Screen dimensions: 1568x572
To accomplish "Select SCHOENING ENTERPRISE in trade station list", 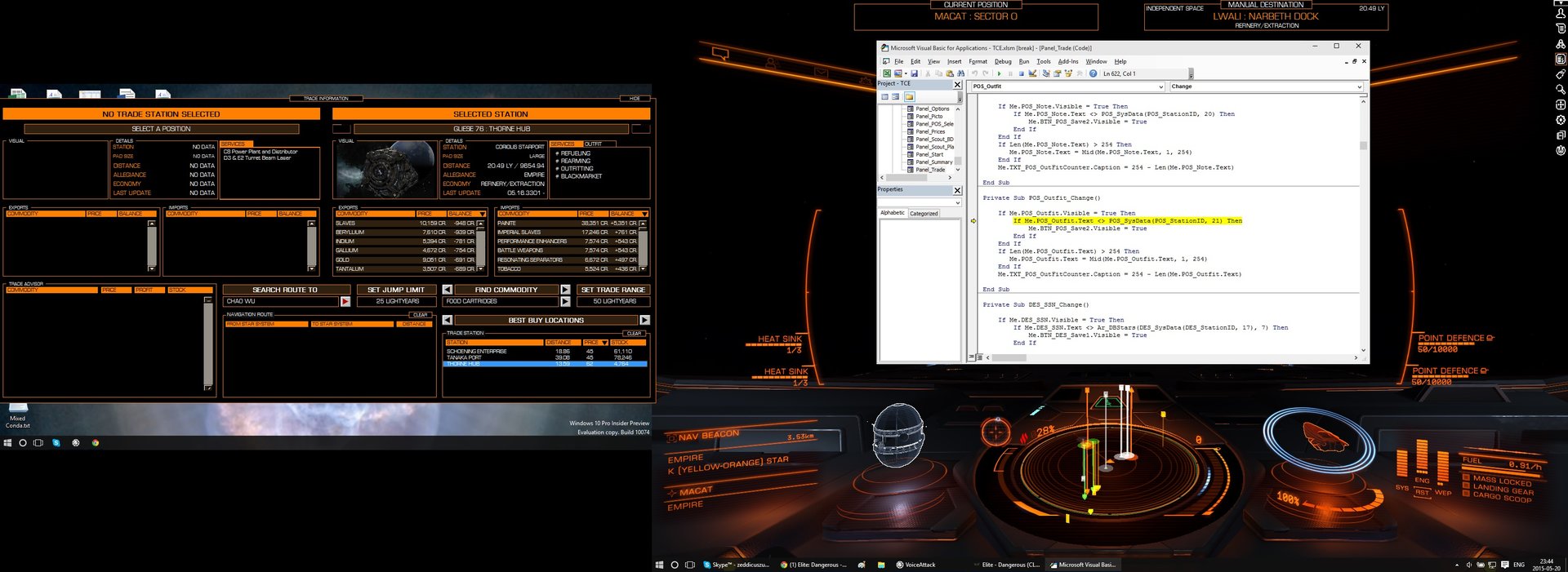I will click(546, 352).
